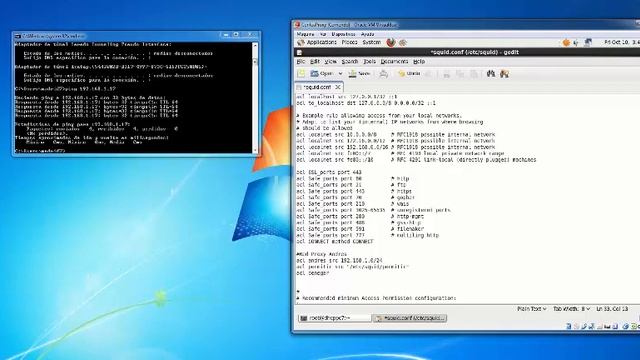This screenshot has height=360, width=640.
Task: Minimize the command prompt window
Action: point(226,35)
